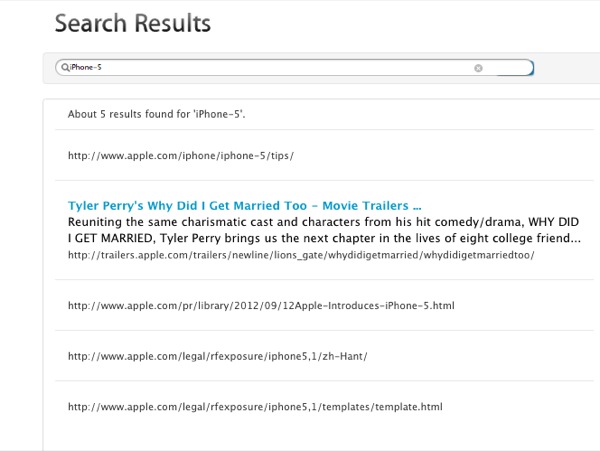600x451 pixels.
Task: Focus the iPhone-5 search input field
Action: tap(294, 68)
